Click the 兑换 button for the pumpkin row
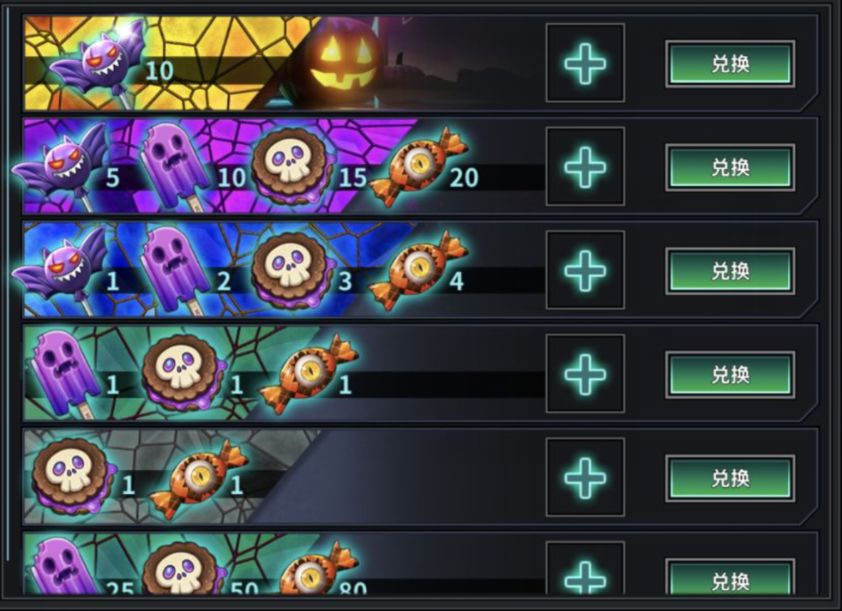Viewport: 842px width, 611px height. pyautogui.click(x=730, y=64)
